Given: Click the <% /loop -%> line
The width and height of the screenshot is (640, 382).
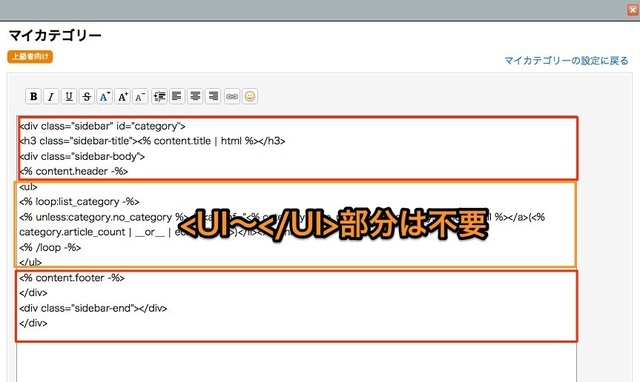Looking at the screenshot, I should [50, 247].
